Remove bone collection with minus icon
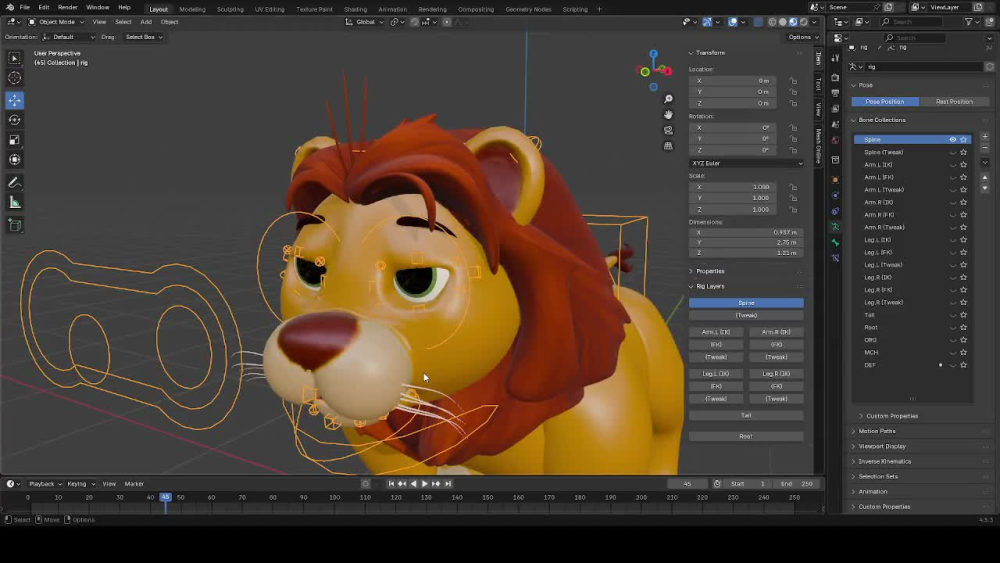 click(985, 148)
